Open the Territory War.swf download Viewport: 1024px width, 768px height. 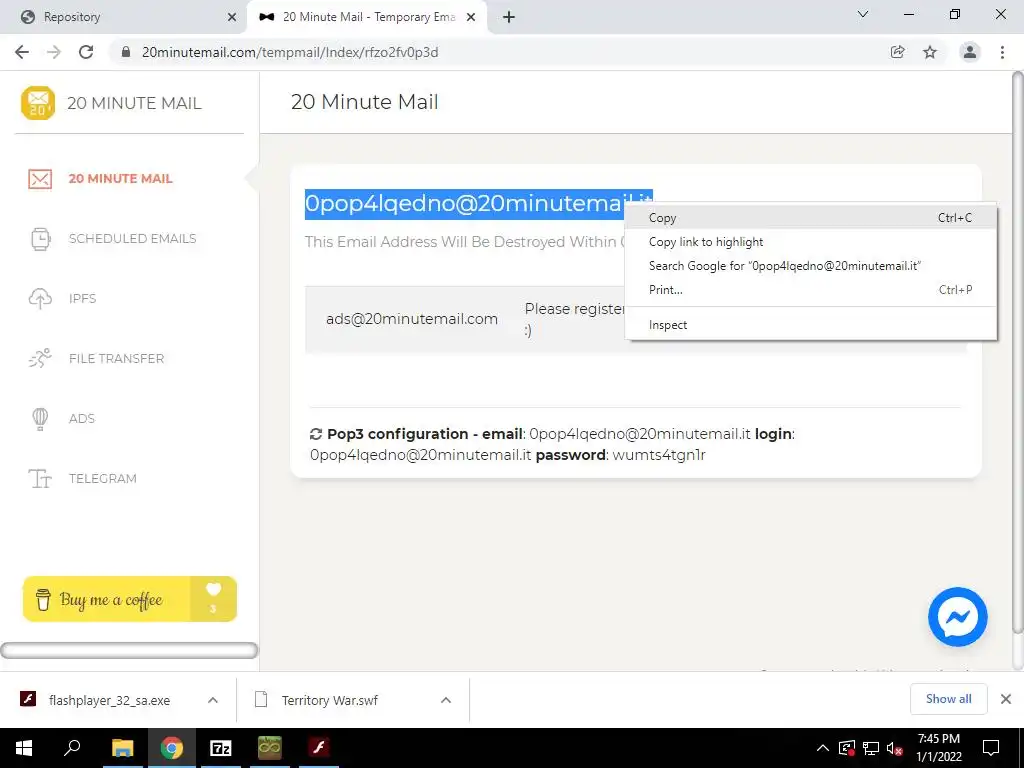pyautogui.click(x=330, y=701)
